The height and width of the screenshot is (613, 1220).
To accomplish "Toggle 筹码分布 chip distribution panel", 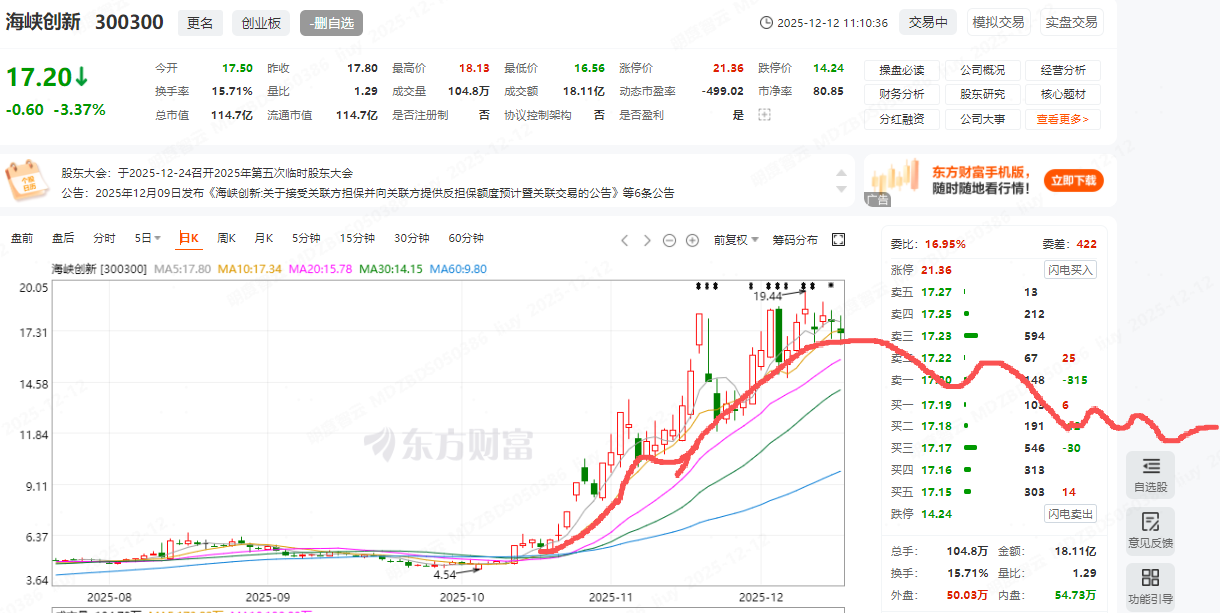I will tap(795, 240).
